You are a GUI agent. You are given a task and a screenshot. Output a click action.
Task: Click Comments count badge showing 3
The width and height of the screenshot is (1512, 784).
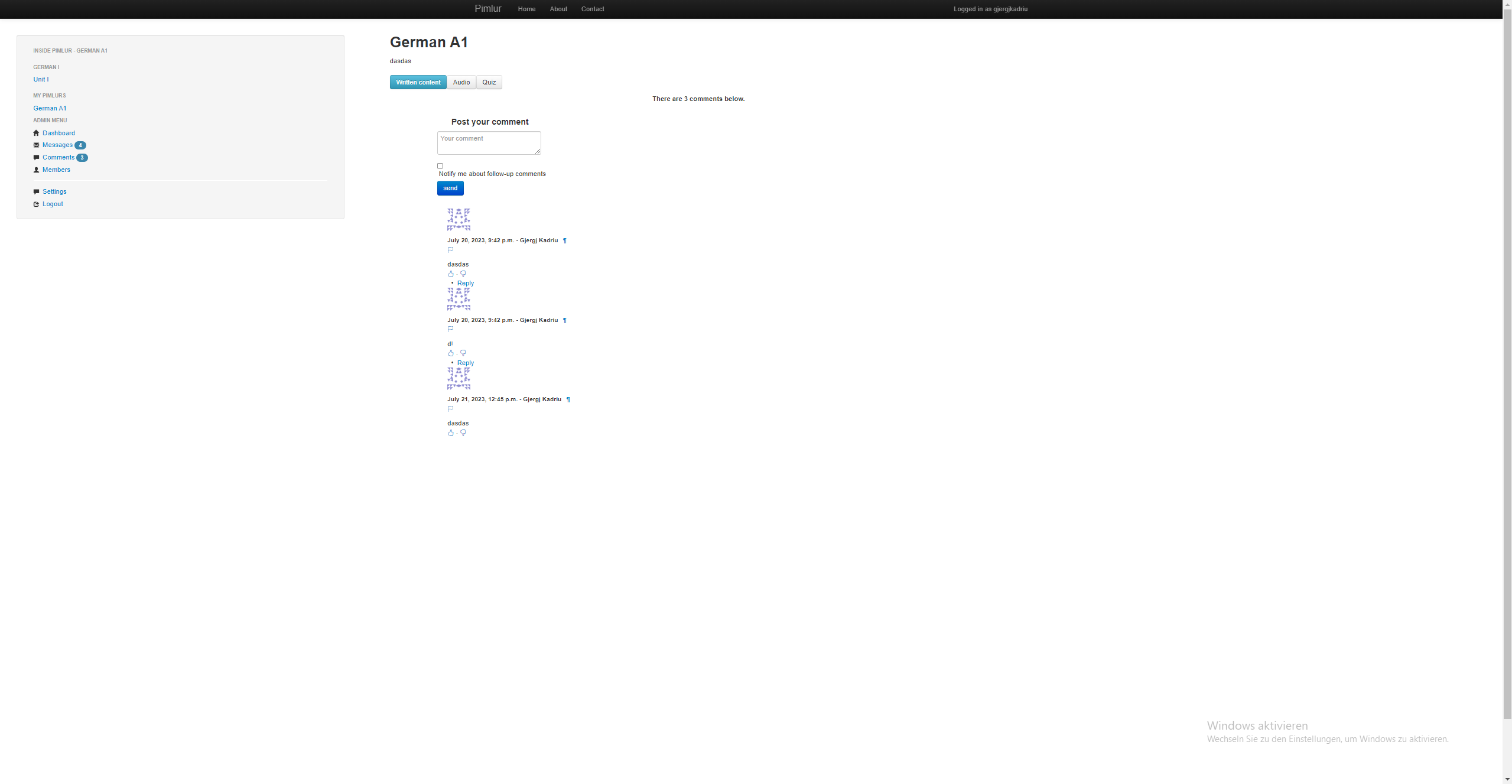point(82,158)
